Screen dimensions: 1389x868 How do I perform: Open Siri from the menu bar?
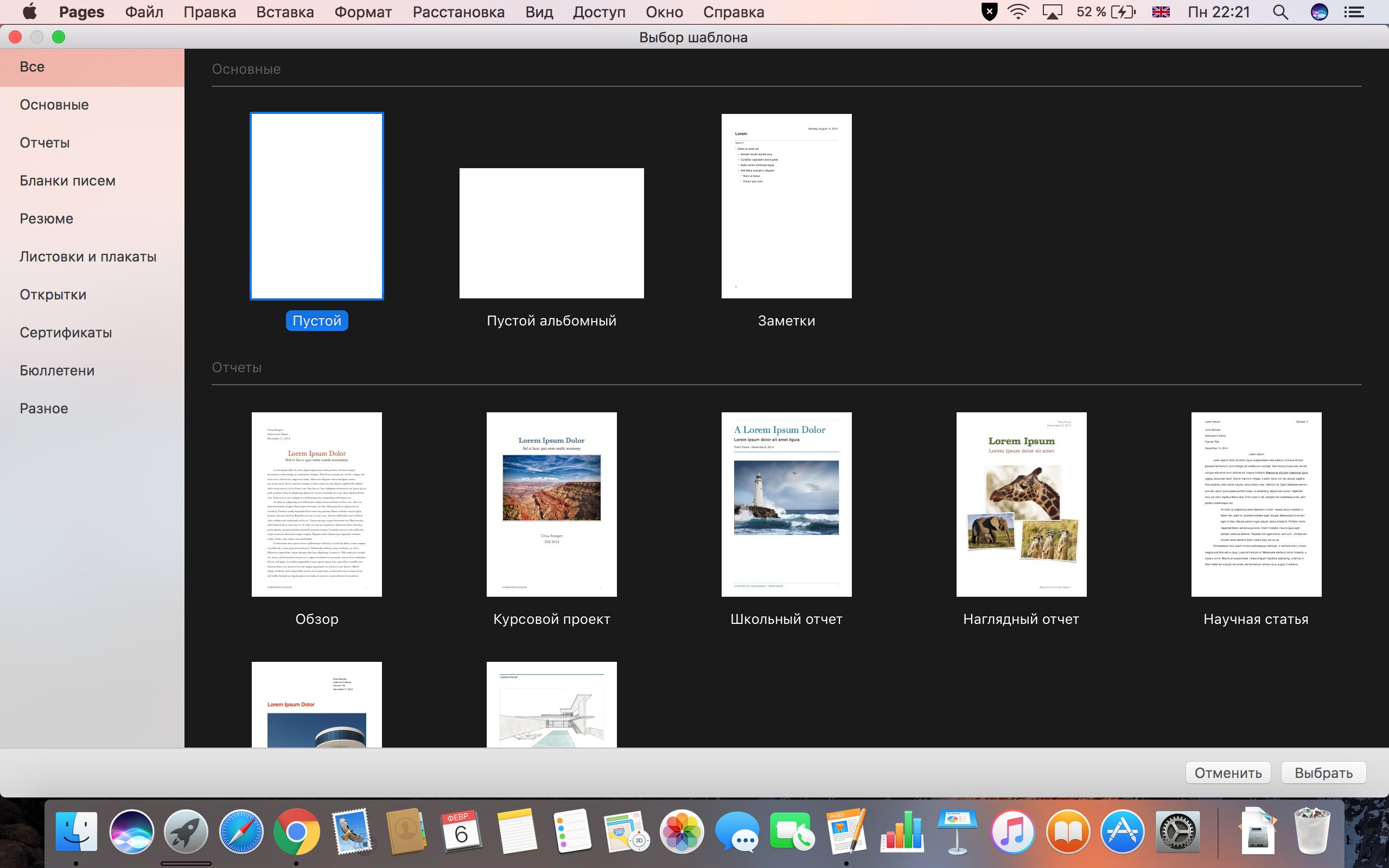click(1319, 12)
